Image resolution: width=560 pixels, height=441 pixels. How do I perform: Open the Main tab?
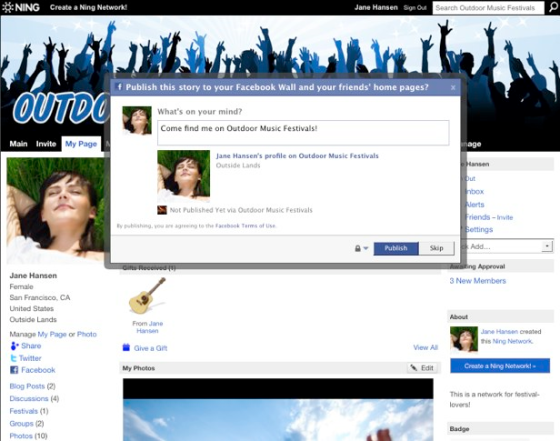(x=18, y=144)
